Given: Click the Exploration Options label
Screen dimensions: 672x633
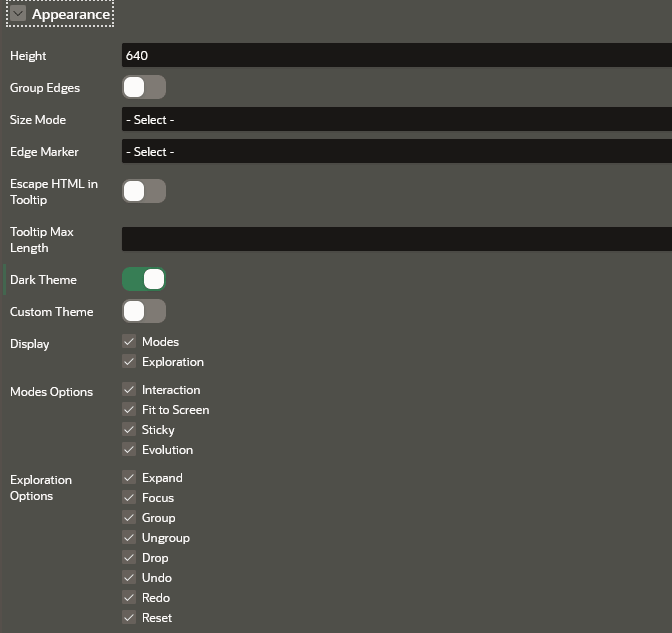Looking at the screenshot, I should [41, 488].
